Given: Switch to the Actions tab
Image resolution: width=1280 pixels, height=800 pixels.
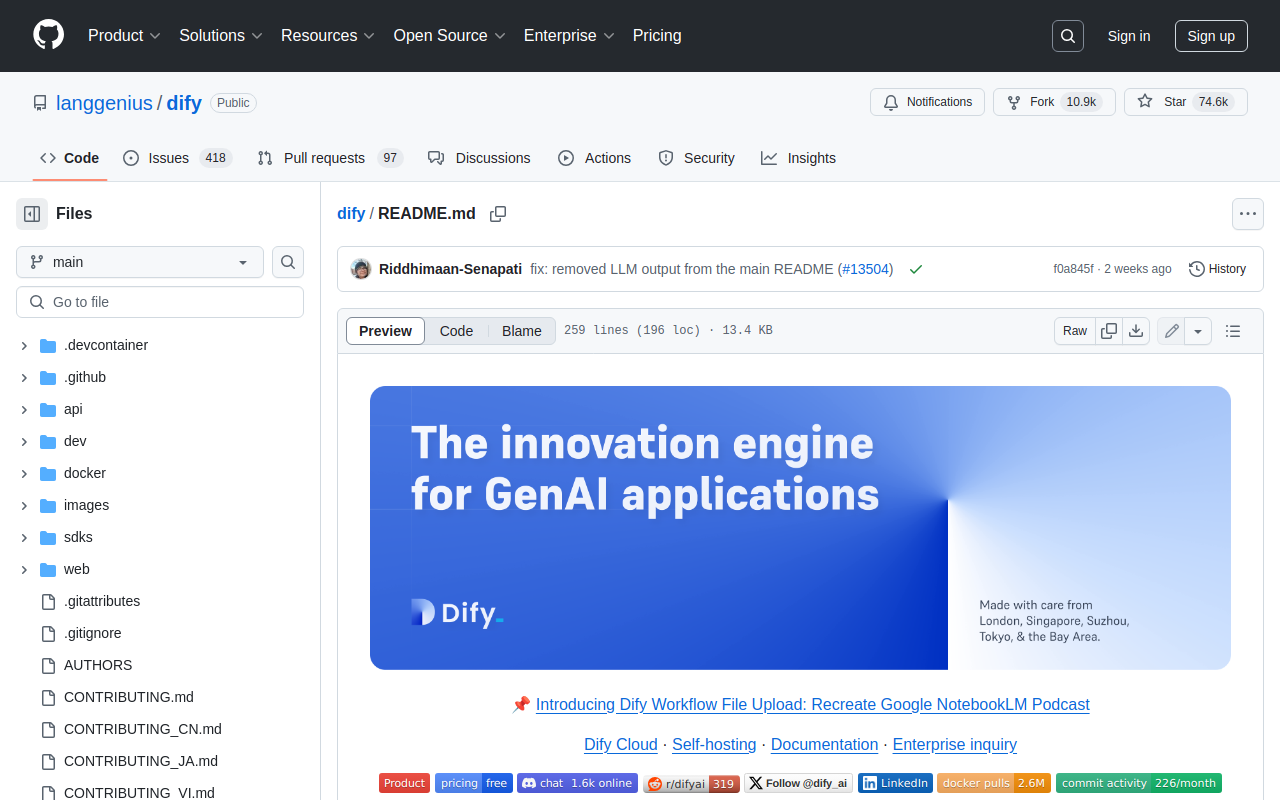Looking at the screenshot, I should pyautogui.click(x=594, y=158).
